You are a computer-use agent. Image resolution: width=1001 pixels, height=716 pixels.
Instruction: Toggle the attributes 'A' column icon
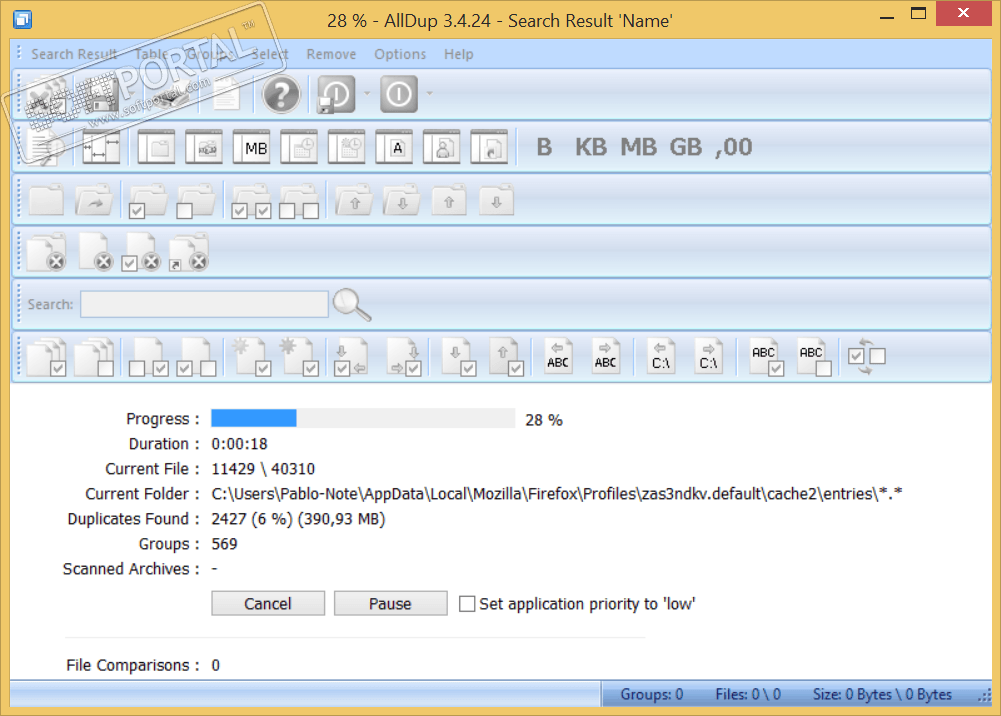click(x=394, y=147)
